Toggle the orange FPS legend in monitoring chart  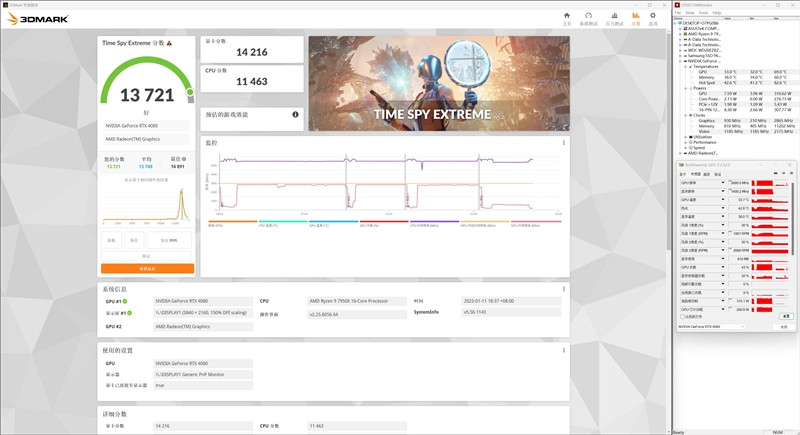point(233,224)
